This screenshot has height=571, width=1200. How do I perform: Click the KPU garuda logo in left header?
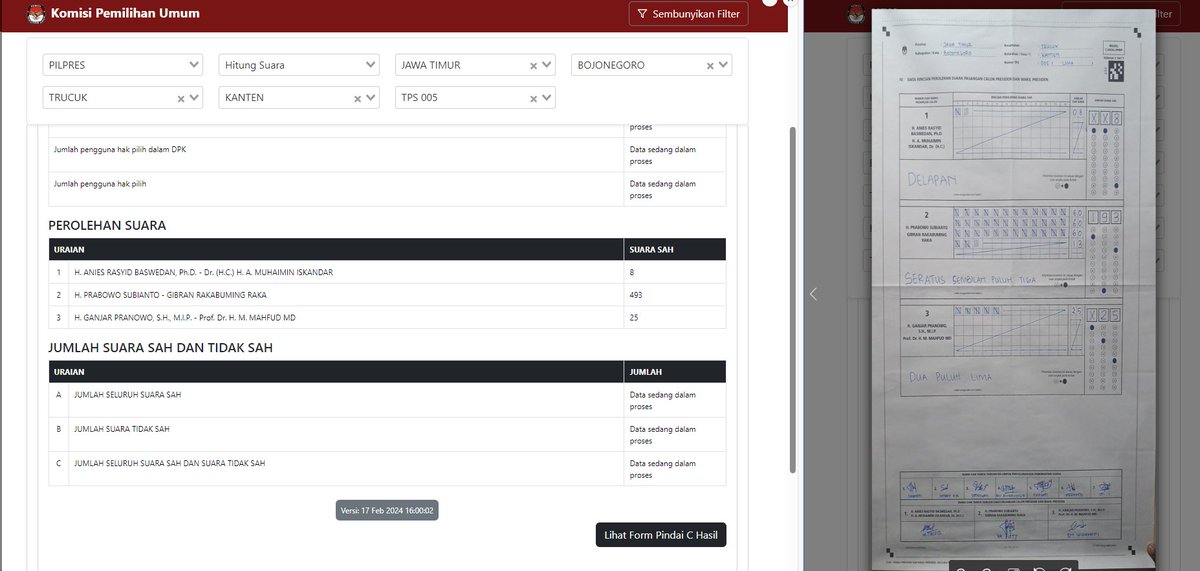[36, 14]
